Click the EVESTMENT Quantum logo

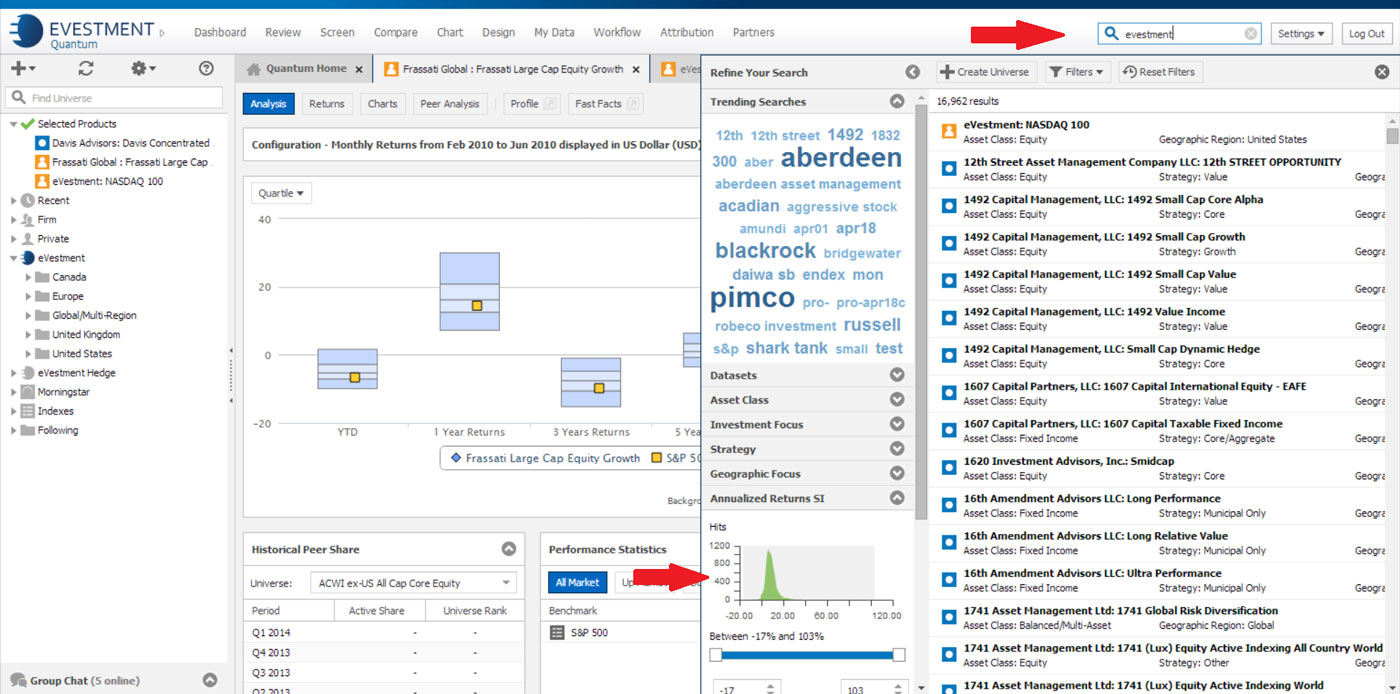coord(82,32)
